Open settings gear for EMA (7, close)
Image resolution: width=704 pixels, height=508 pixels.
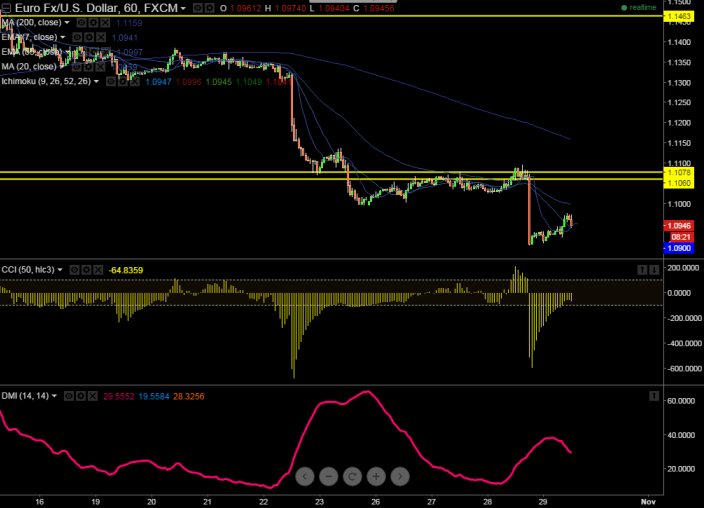point(89,37)
